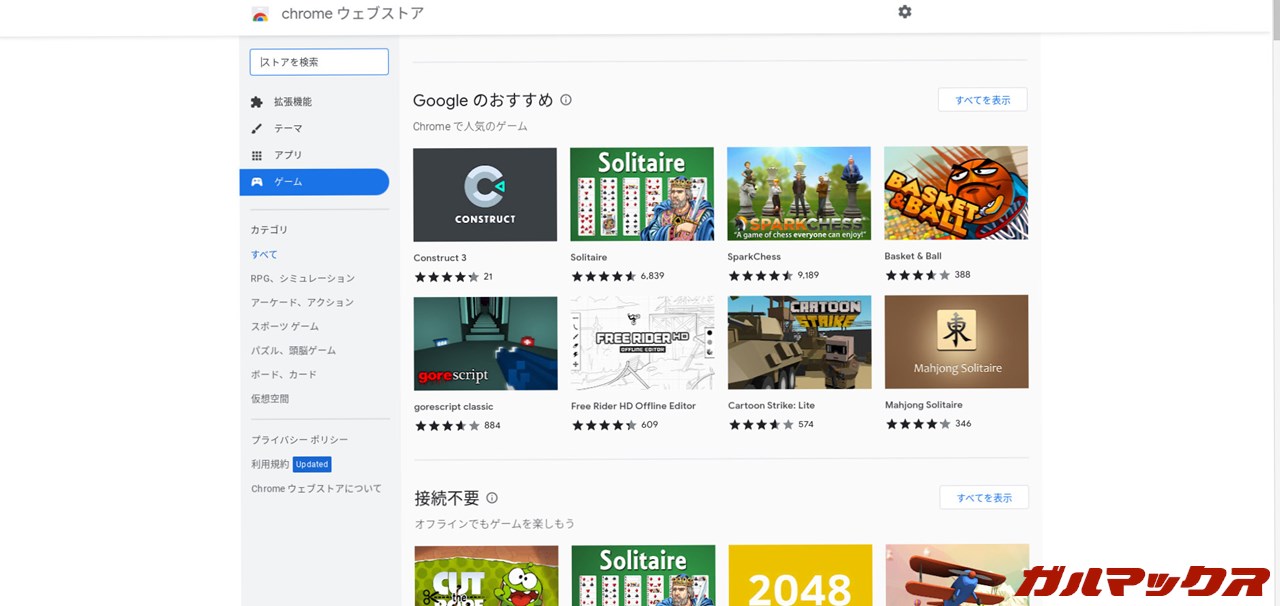Filter by アーケード、アクション category
The width and height of the screenshot is (1280, 606).
point(302,302)
